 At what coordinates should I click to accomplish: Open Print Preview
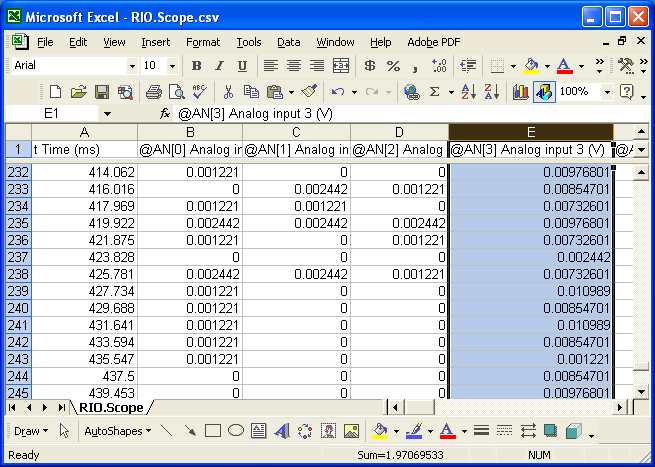pos(177,92)
